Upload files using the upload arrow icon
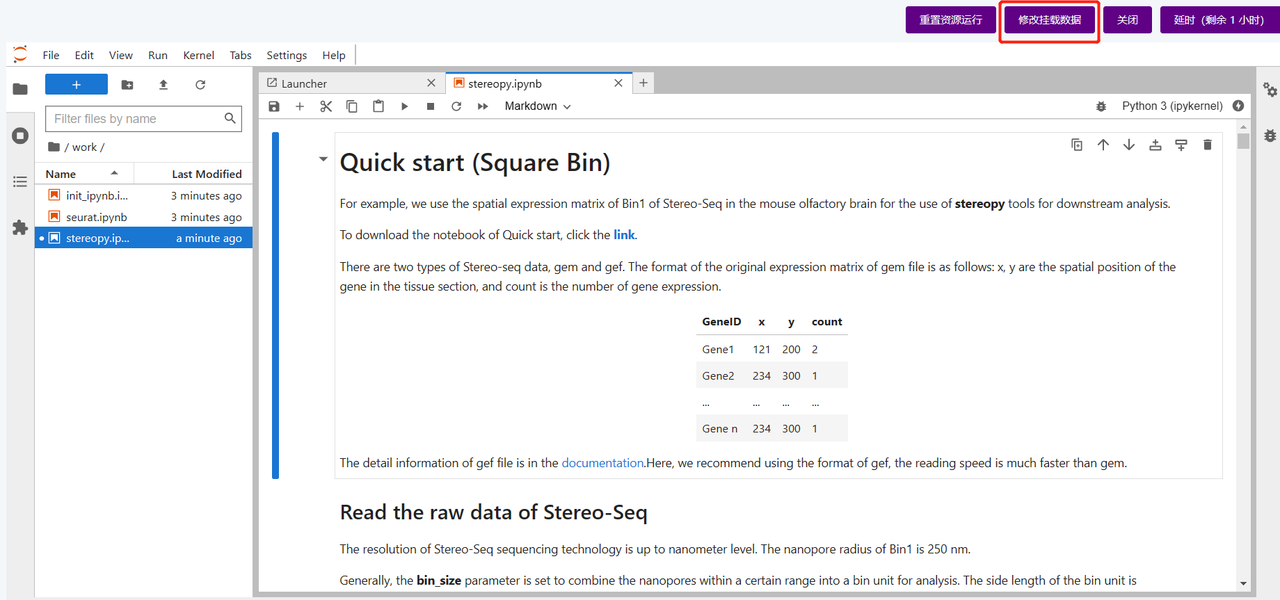This screenshot has width=1280, height=600. 163,85
